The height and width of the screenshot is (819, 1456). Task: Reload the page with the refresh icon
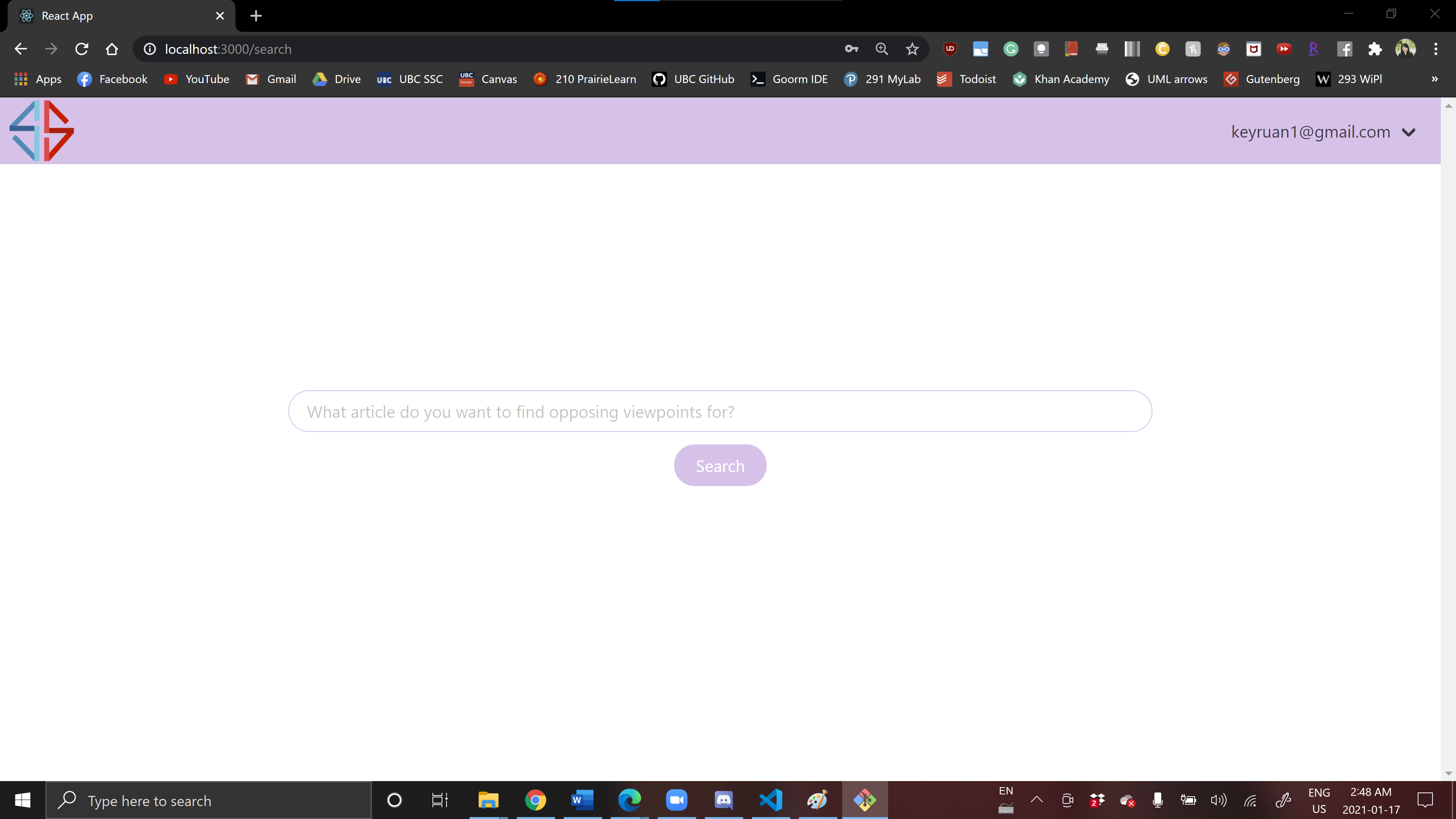coord(82,49)
